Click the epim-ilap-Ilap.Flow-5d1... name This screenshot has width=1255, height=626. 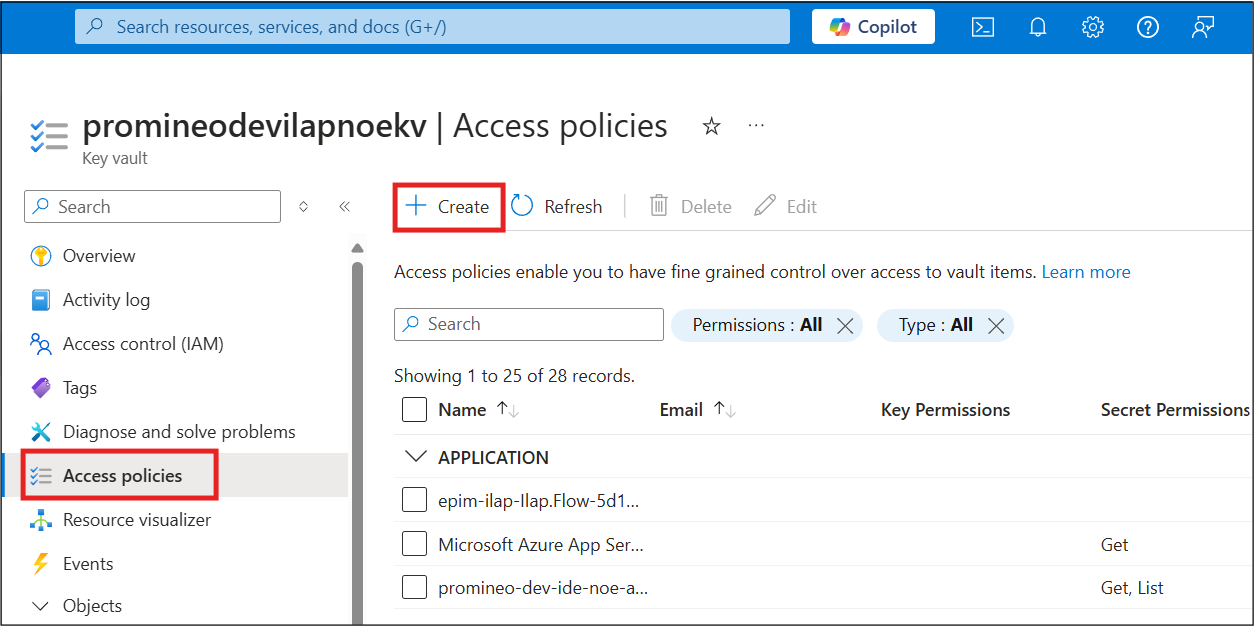pyautogui.click(x=538, y=501)
